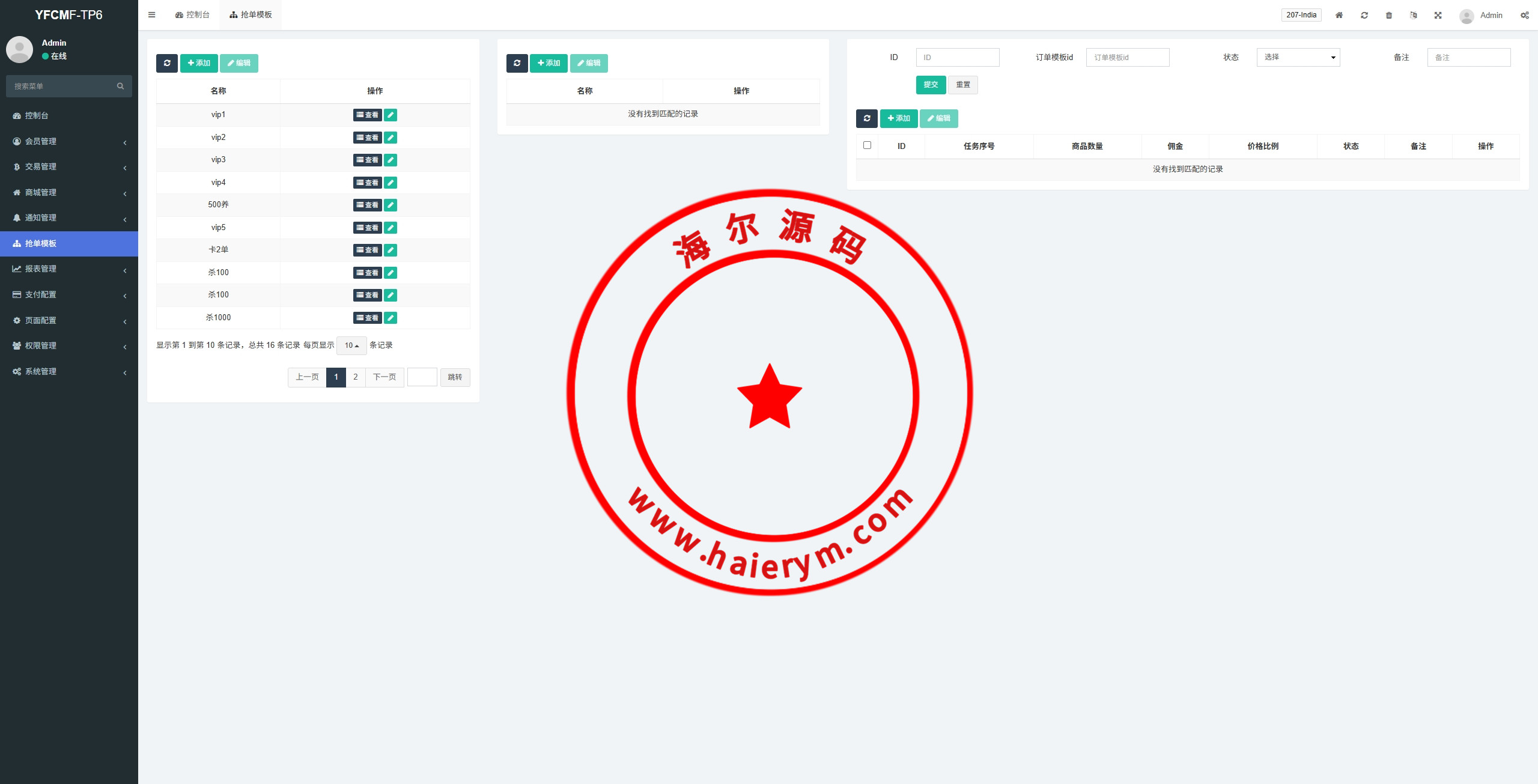Click the green pencil icon for vip3
Image resolution: width=1538 pixels, height=784 pixels.
(x=391, y=160)
